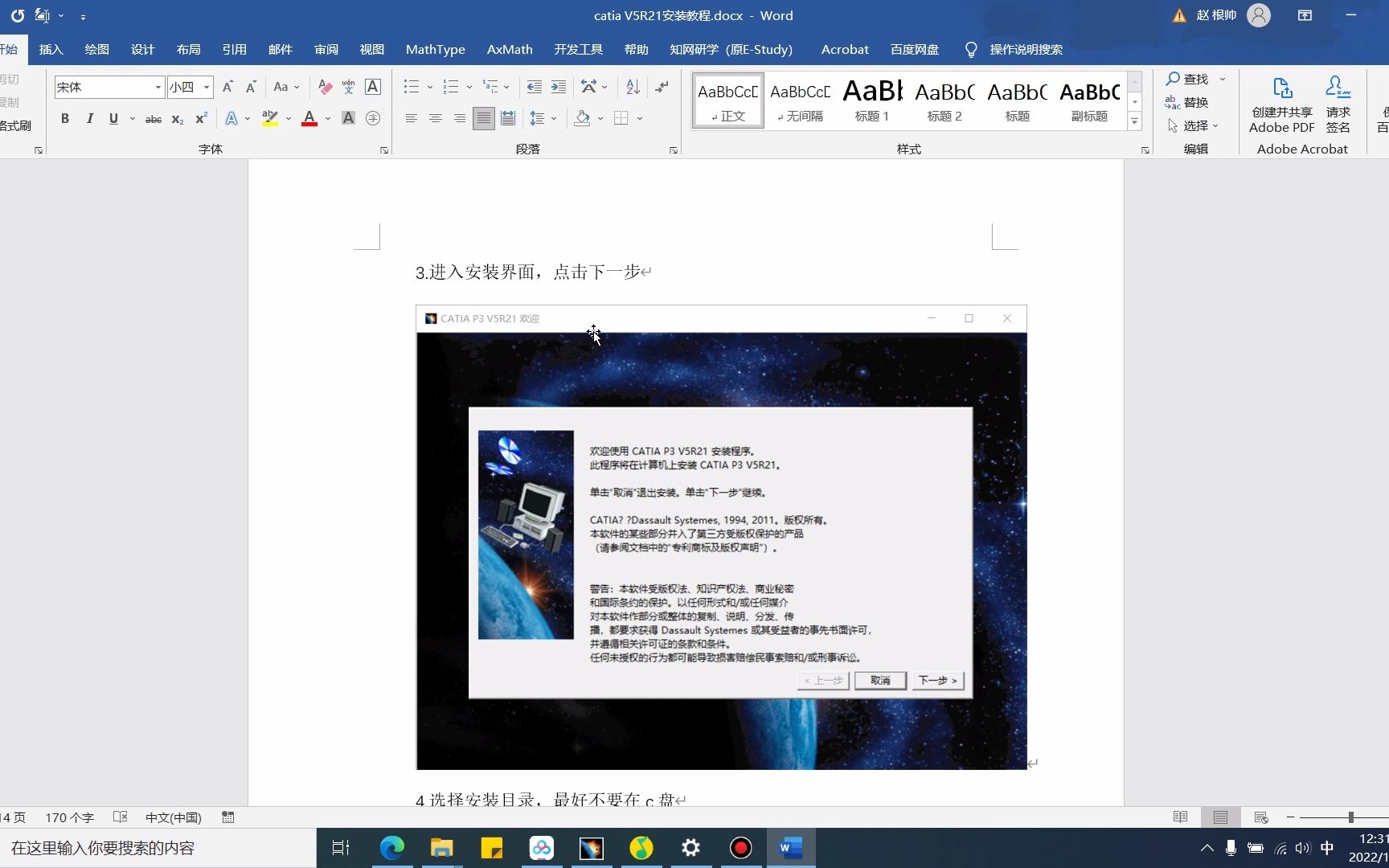The image size is (1389, 868).
Task: Decrease paragraph indent
Action: coord(534,87)
